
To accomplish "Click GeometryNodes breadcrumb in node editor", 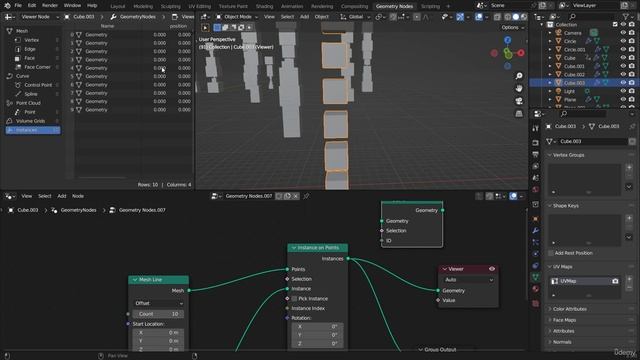I will pyautogui.click(x=78, y=210).
